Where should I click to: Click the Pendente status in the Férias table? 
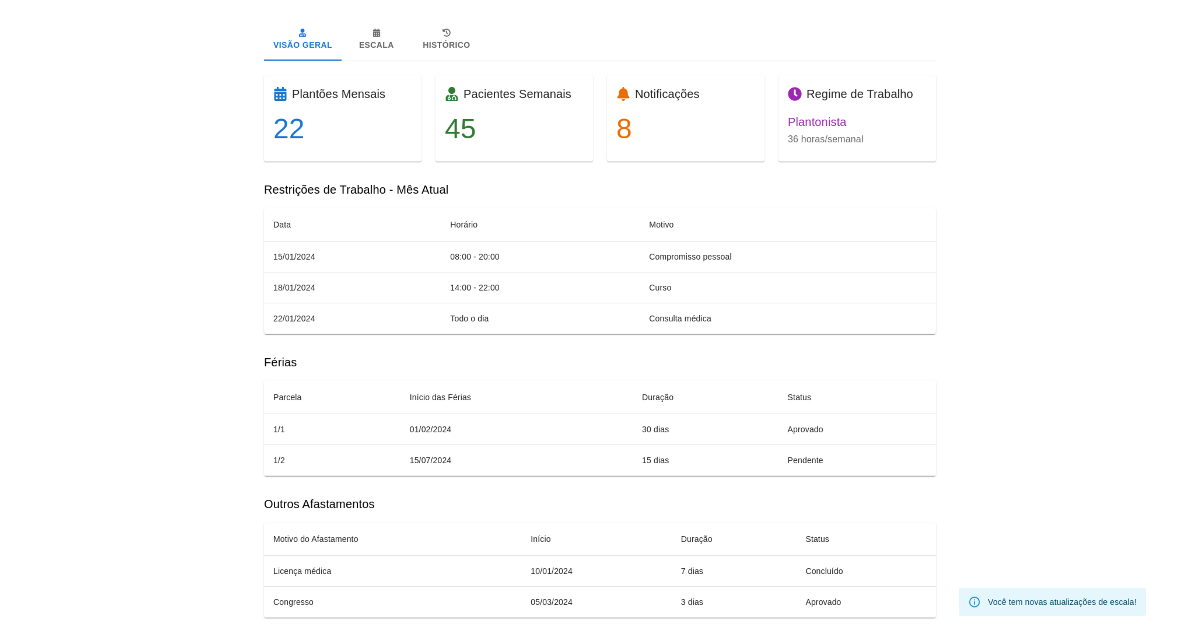click(x=805, y=460)
